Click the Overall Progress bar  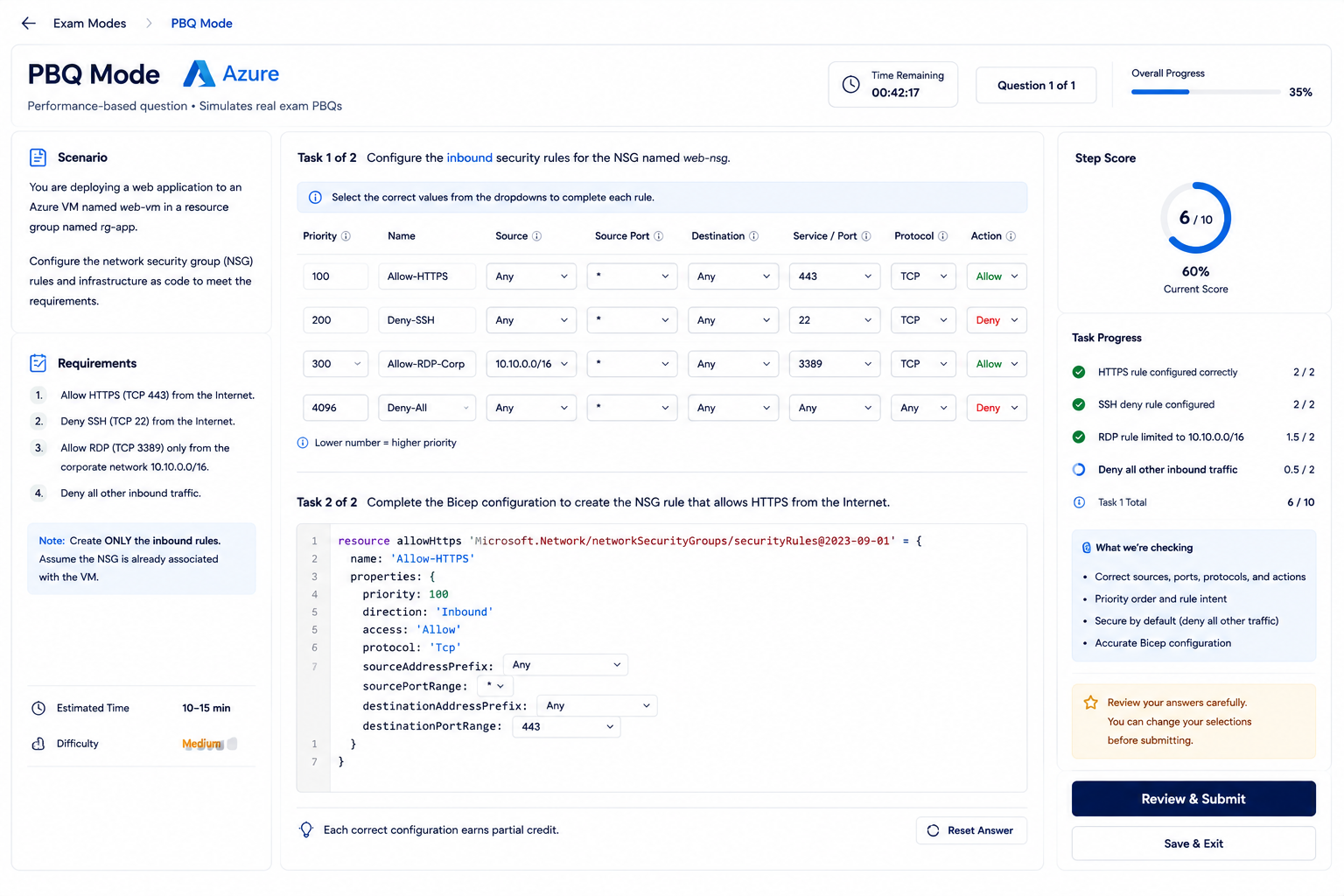point(1206,92)
